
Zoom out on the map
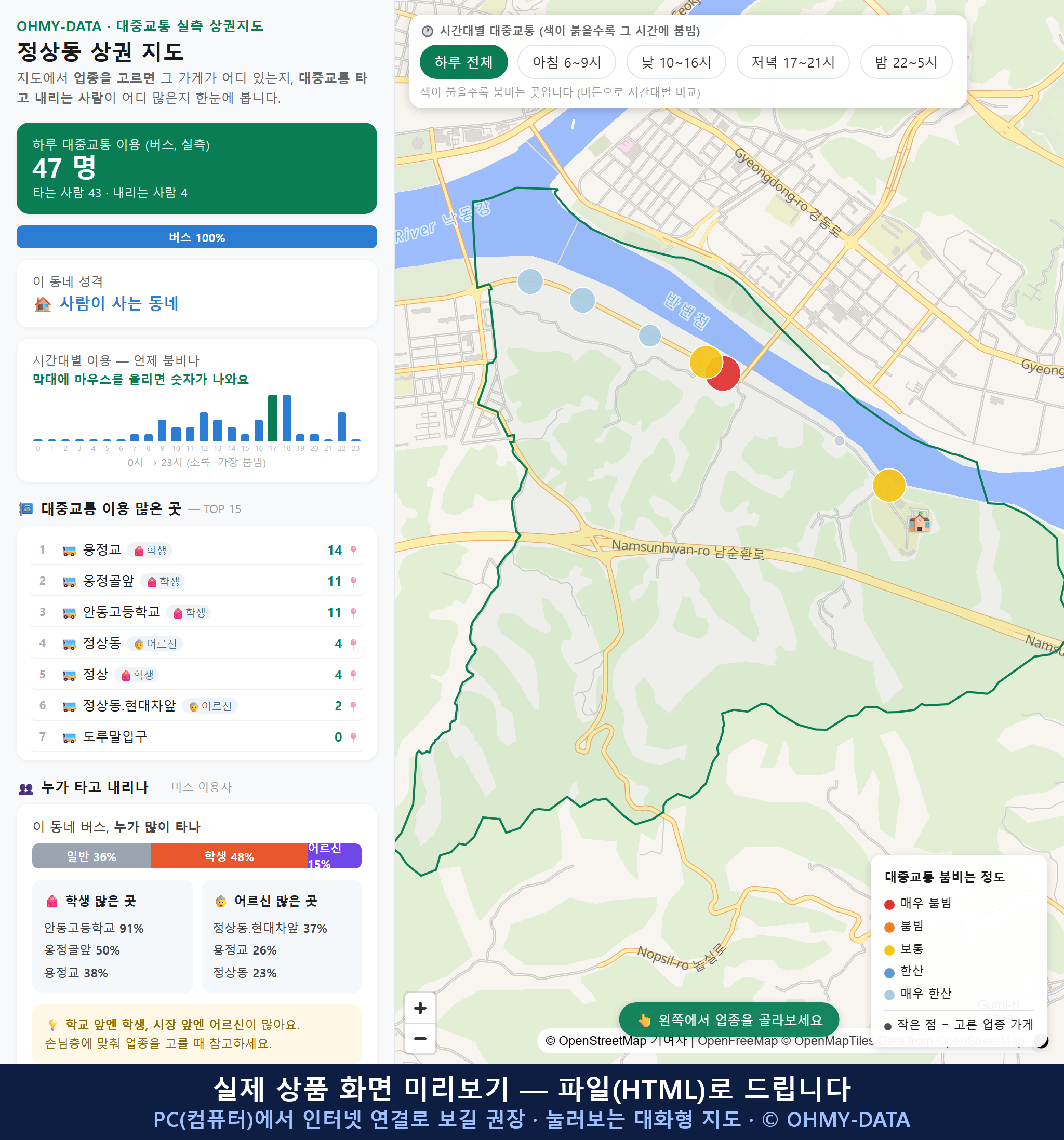[420, 1039]
